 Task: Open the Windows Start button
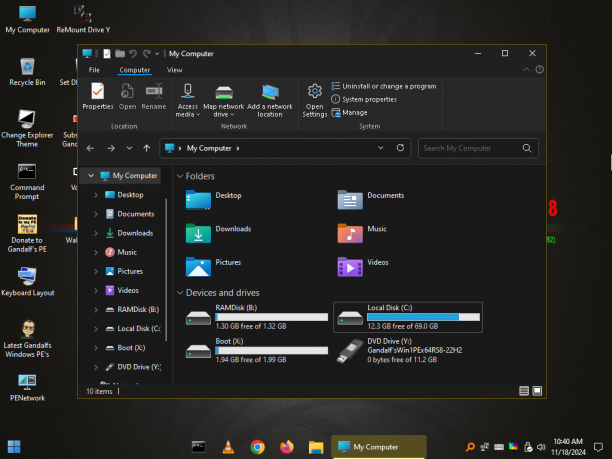pos(14,447)
